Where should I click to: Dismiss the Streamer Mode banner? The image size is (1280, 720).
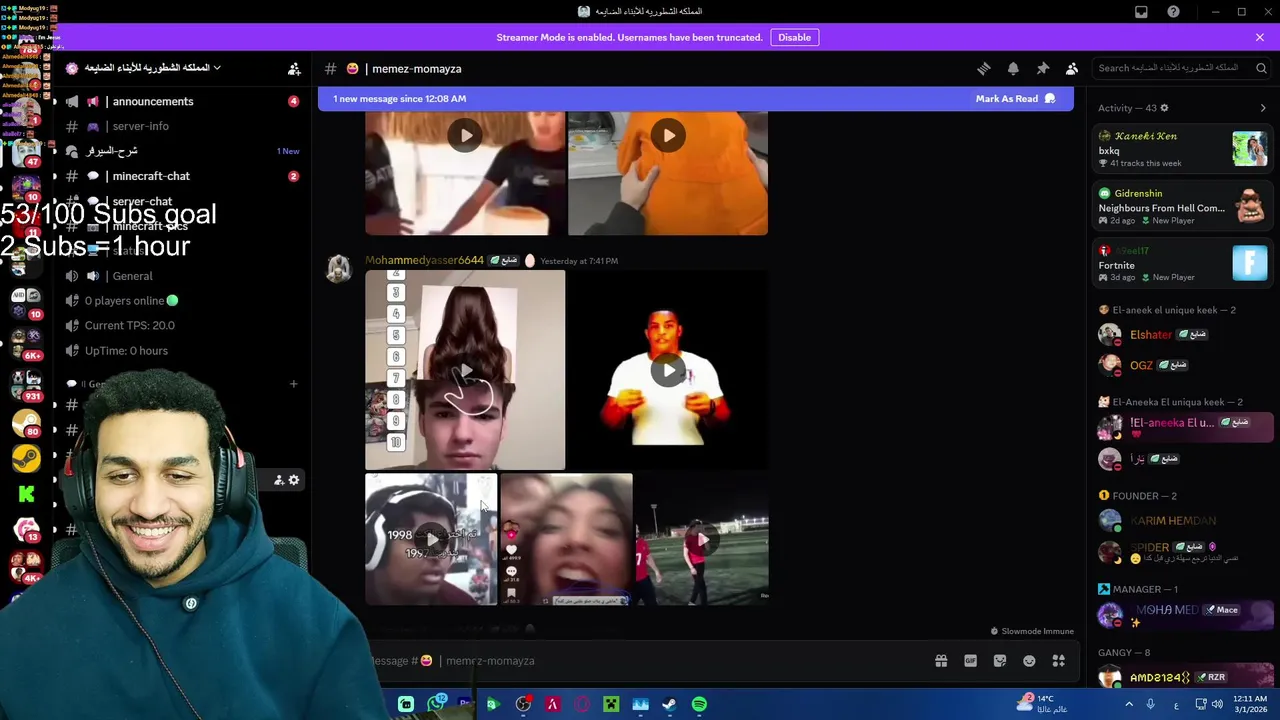[1260, 37]
